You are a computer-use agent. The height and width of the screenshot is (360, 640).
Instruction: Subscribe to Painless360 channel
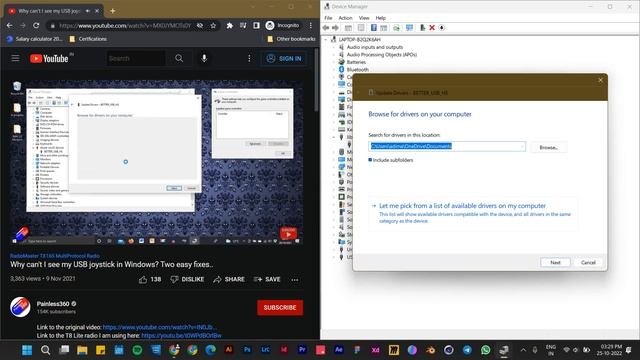[x=280, y=307]
